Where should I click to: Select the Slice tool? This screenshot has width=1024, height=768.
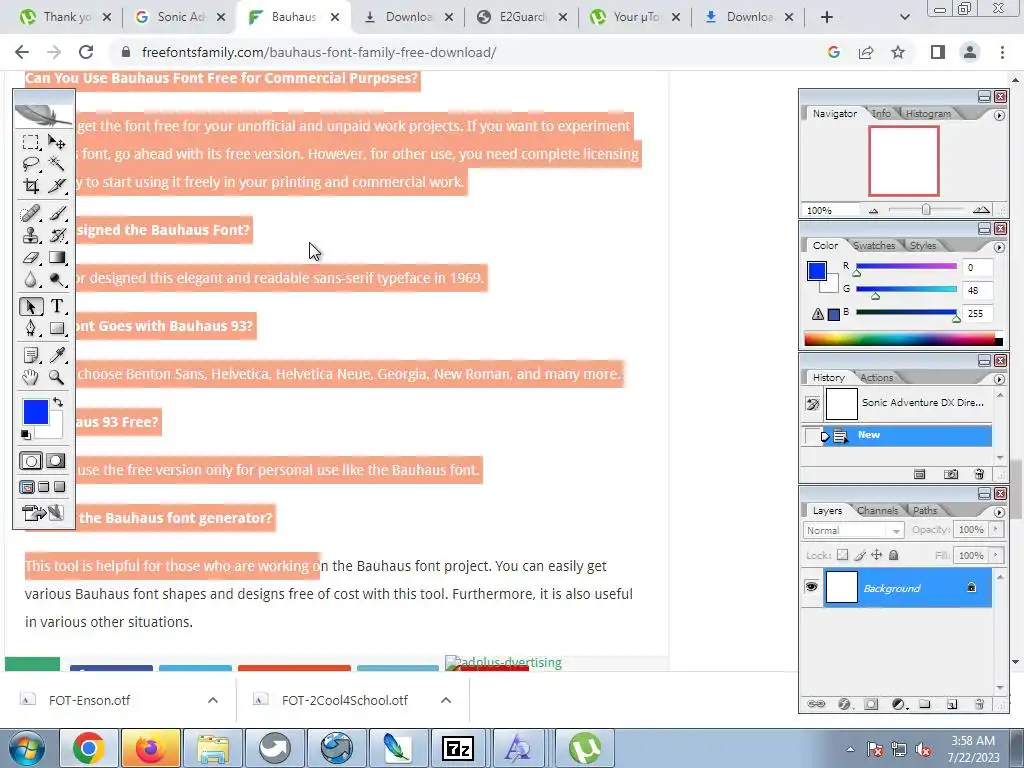57,186
